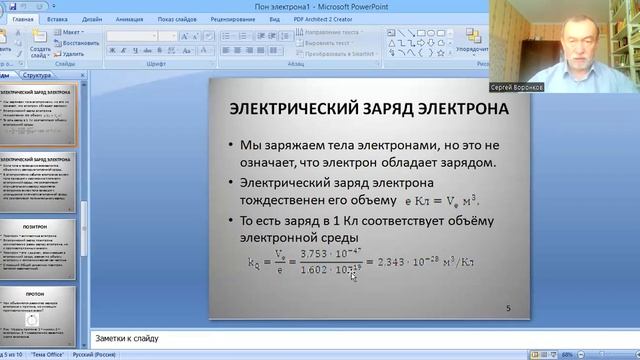Open line spacing options
The height and width of the screenshot is (360, 640).
pyautogui.click(x=286, y=37)
